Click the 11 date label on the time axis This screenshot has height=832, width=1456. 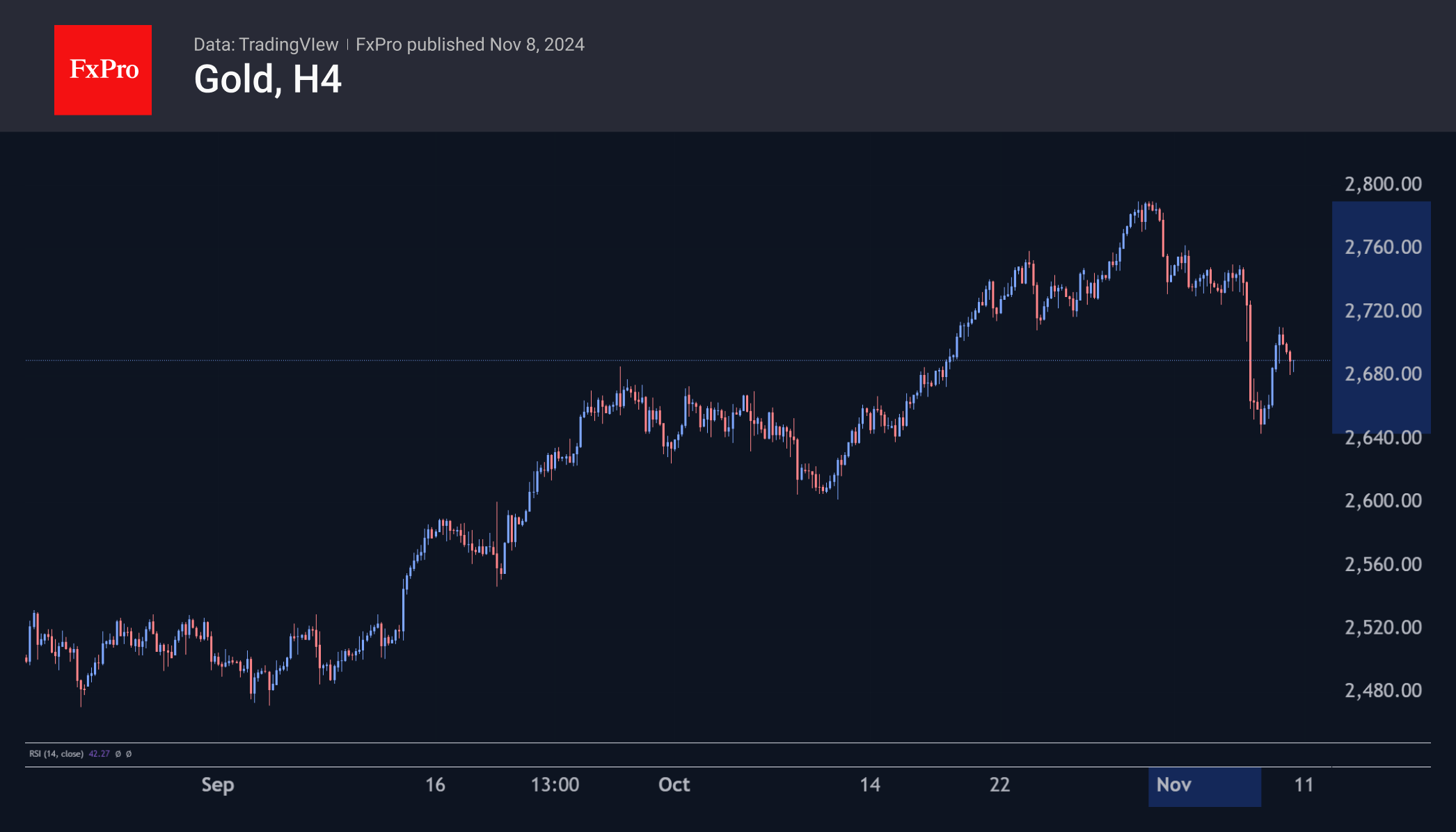tap(1303, 785)
